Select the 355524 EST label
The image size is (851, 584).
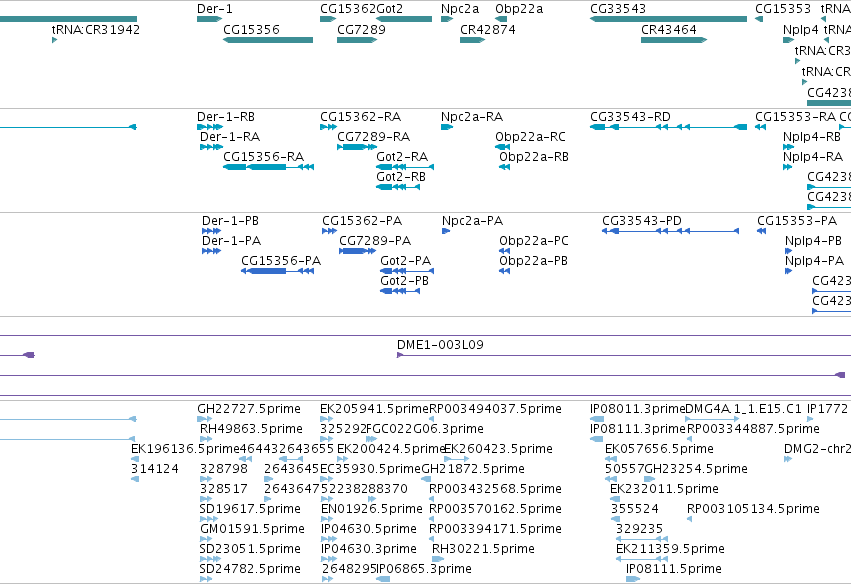pos(634,509)
